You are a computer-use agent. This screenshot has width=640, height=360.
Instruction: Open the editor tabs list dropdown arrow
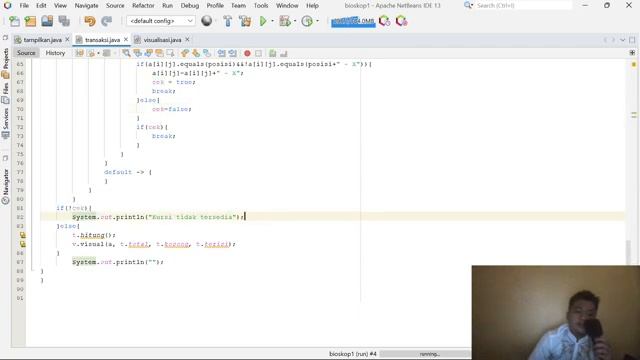(x=622, y=40)
